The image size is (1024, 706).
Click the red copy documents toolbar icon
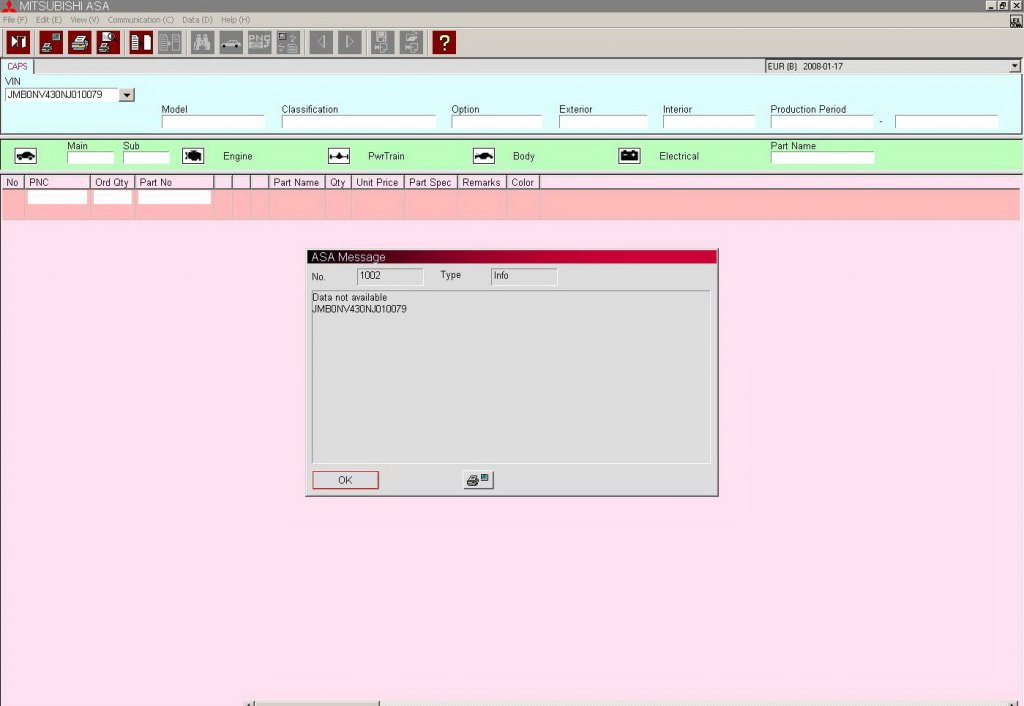point(141,42)
